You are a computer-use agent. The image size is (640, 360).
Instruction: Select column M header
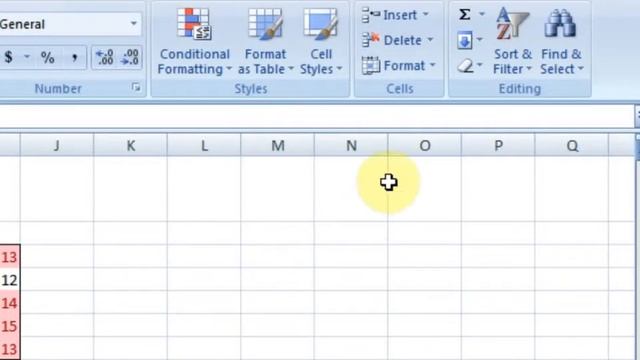(278, 145)
